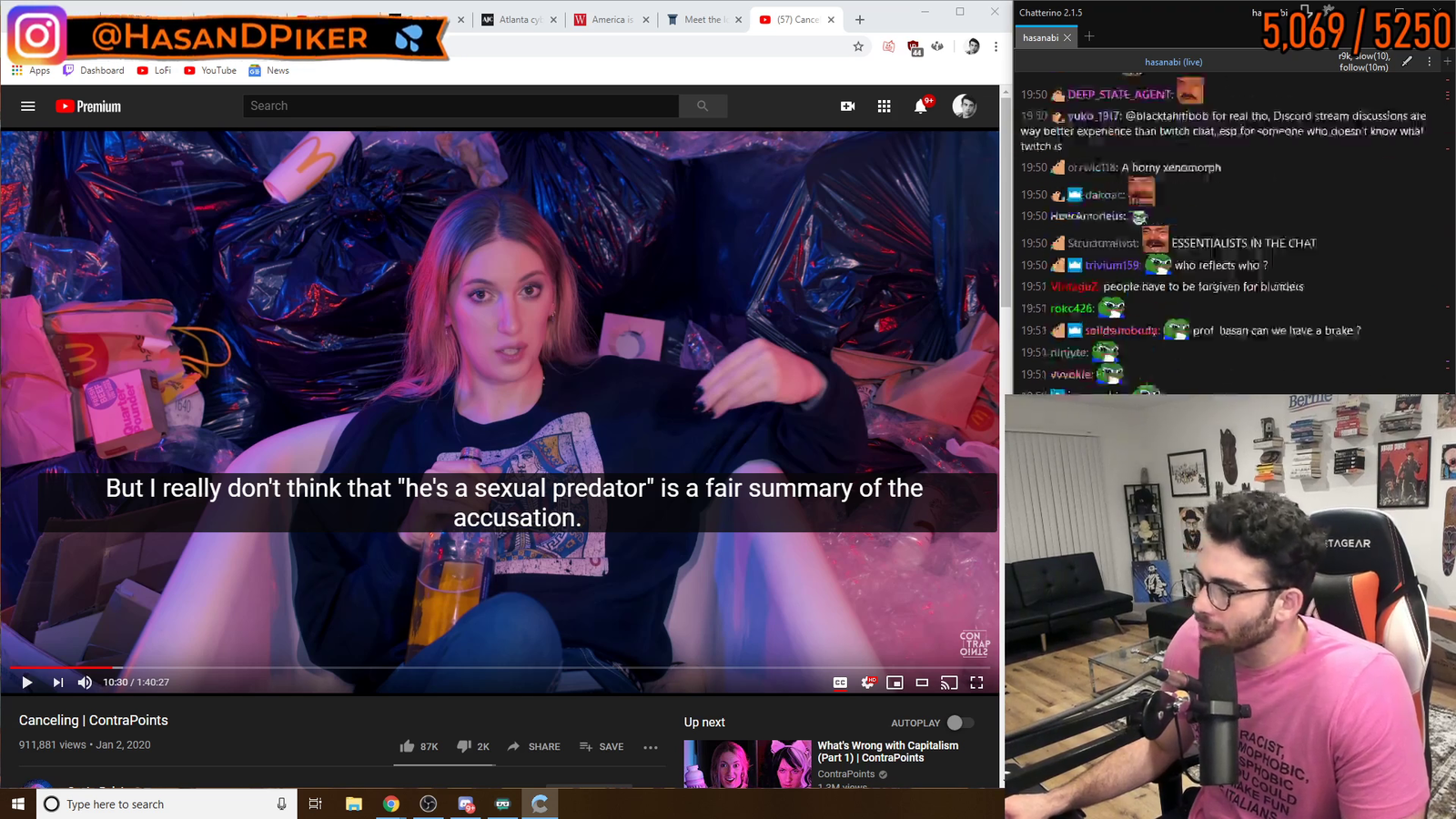Open the ContraPoints channel under Up next
Viewport: 1456px width, 819px height.
point(845,774)
